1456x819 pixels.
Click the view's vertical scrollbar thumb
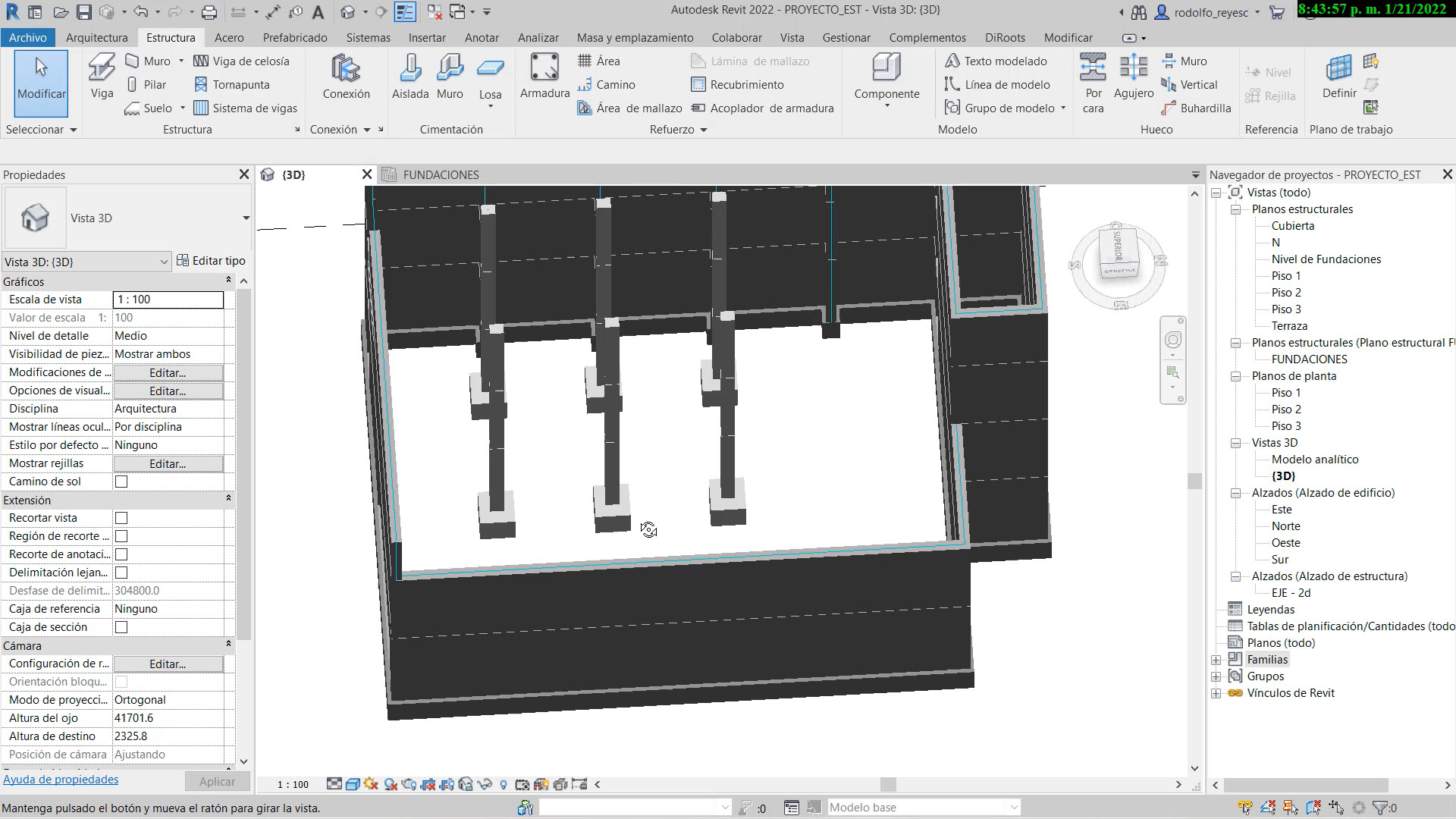point(1195,481)
